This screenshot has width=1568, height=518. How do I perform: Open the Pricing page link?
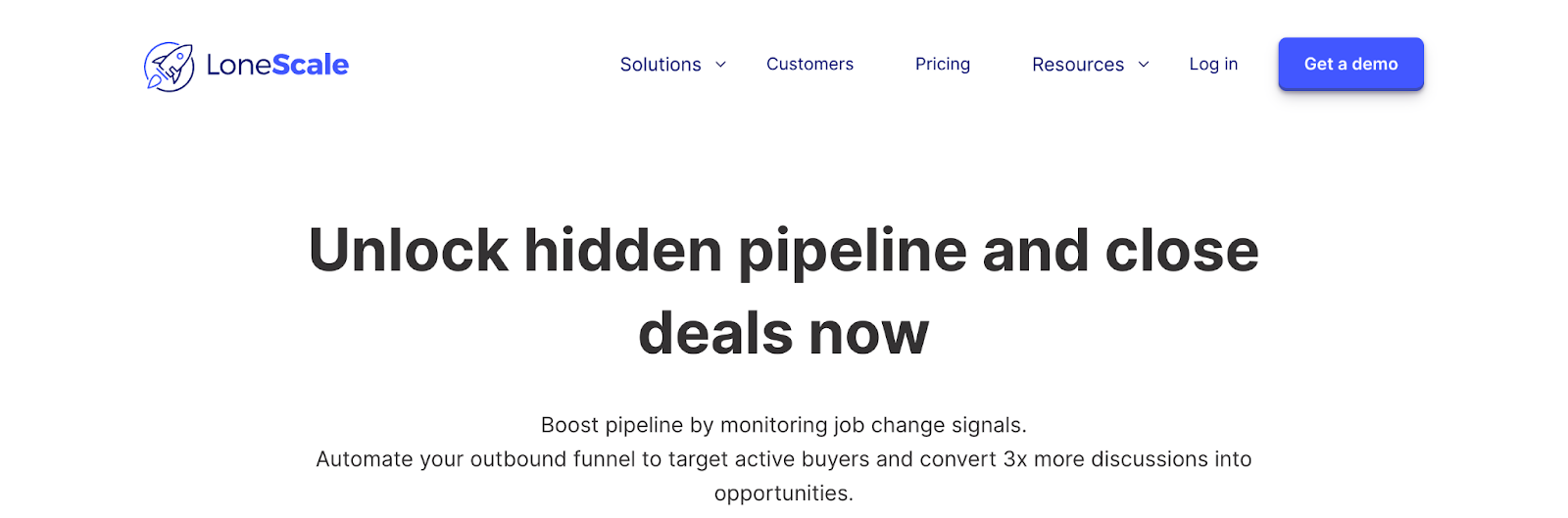[943, 64]
